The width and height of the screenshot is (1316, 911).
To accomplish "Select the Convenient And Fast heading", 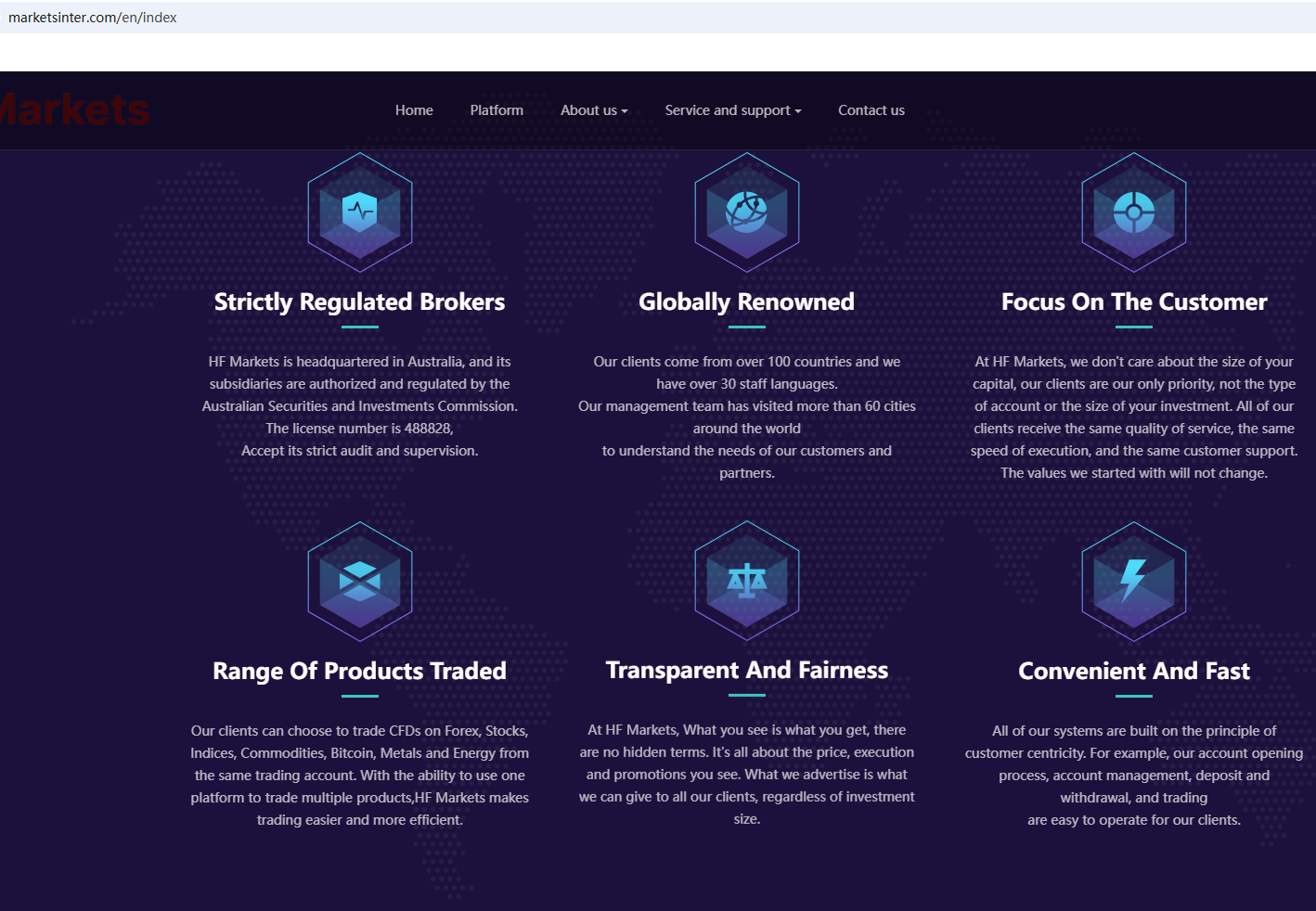I will (x=1134, y=672).
